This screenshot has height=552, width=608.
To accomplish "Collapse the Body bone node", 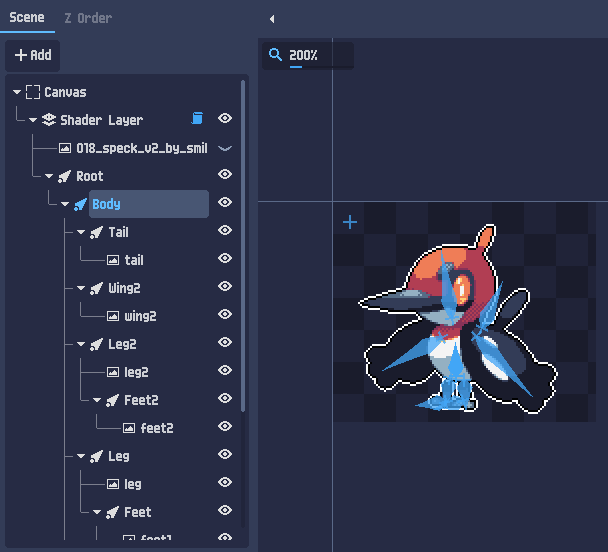I will (x=65, y=204).
